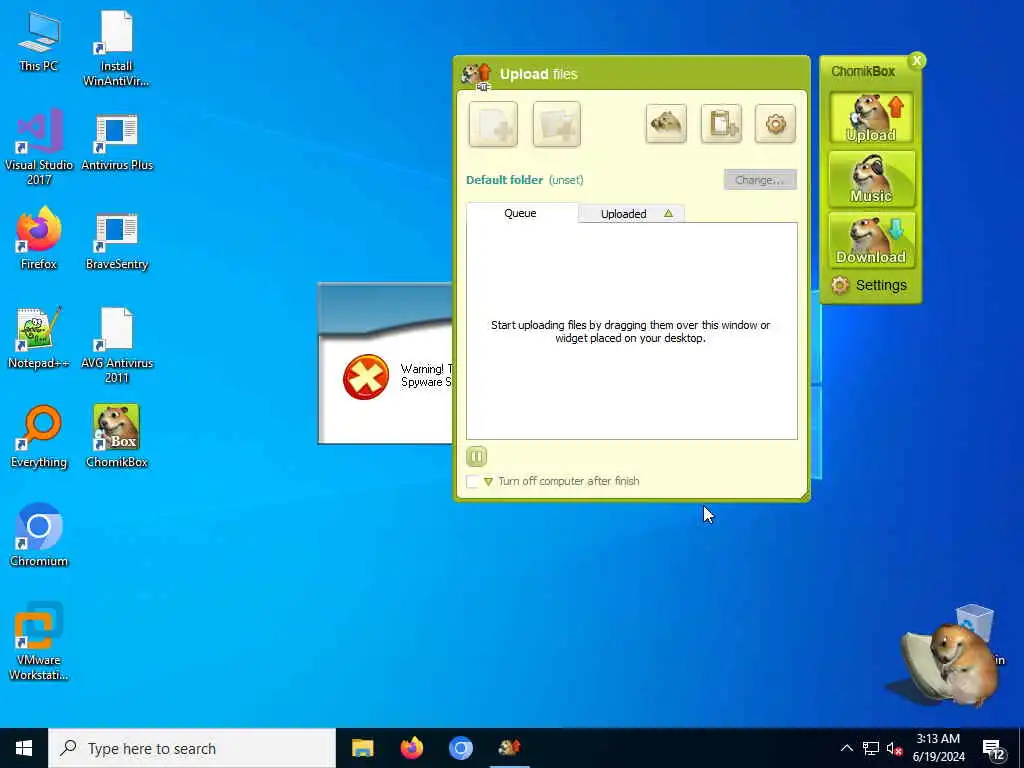The height and width of the screenshot is (768, 1024).
Task: Click the green triangle on Uploaded tab
Action: point(668,214)
